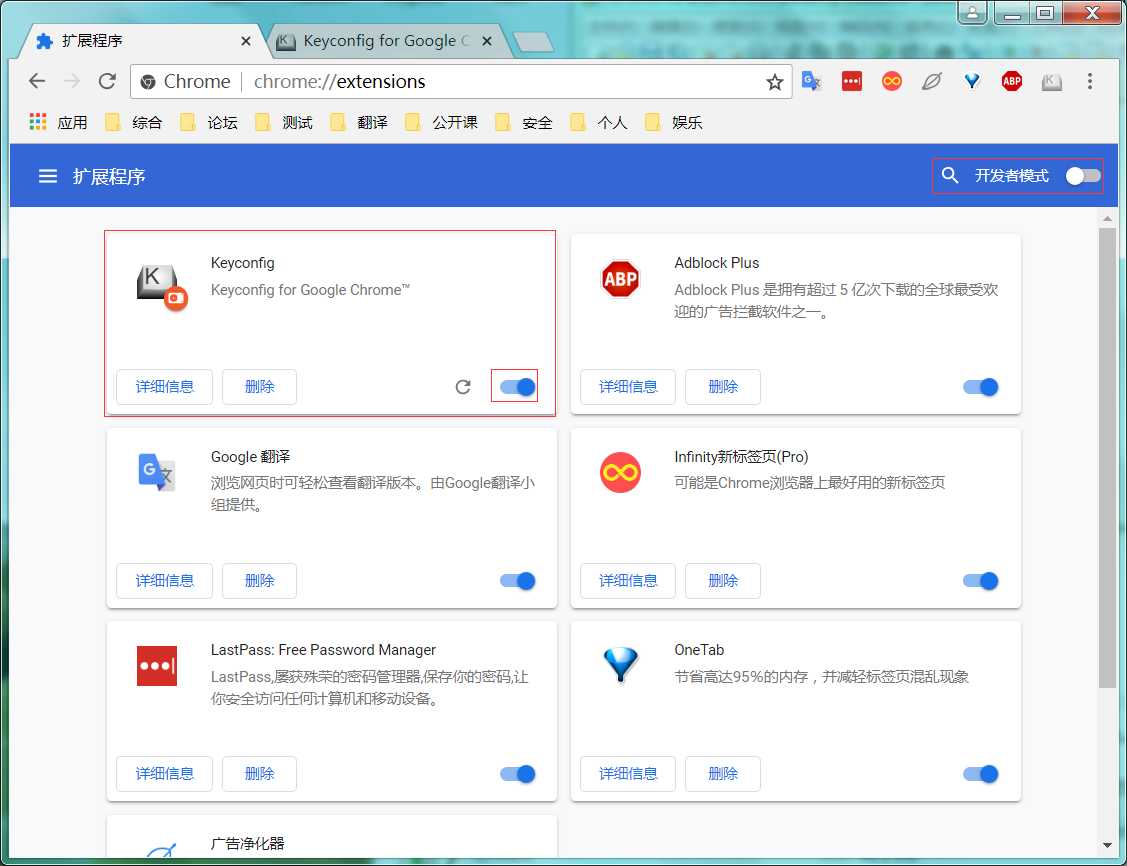Click the Chrome site info icon in the address bar
The width and height of the screenshot is (1127, 866).
pyautogui.click(x=148, y=82)
